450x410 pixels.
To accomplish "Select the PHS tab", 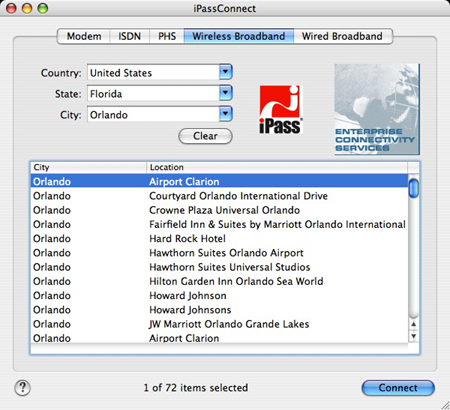I will pyautogui.click(x=167, y=36).
